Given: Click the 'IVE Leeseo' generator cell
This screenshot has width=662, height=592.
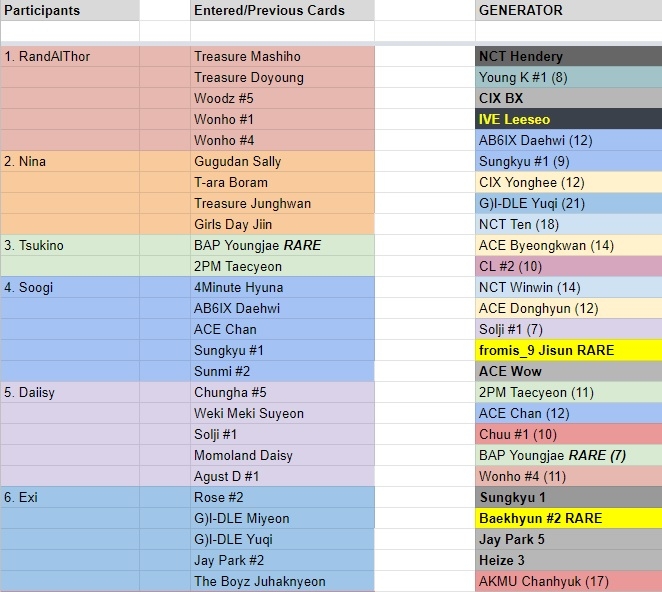Looking at the screenshot, I should (x=568, y=119).
